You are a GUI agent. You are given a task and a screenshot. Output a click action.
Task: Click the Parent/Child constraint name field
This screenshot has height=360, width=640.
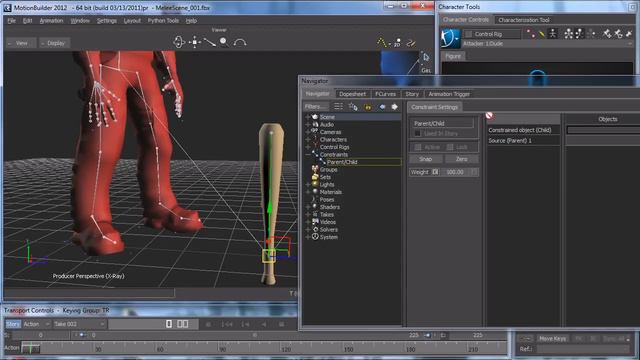443,123
